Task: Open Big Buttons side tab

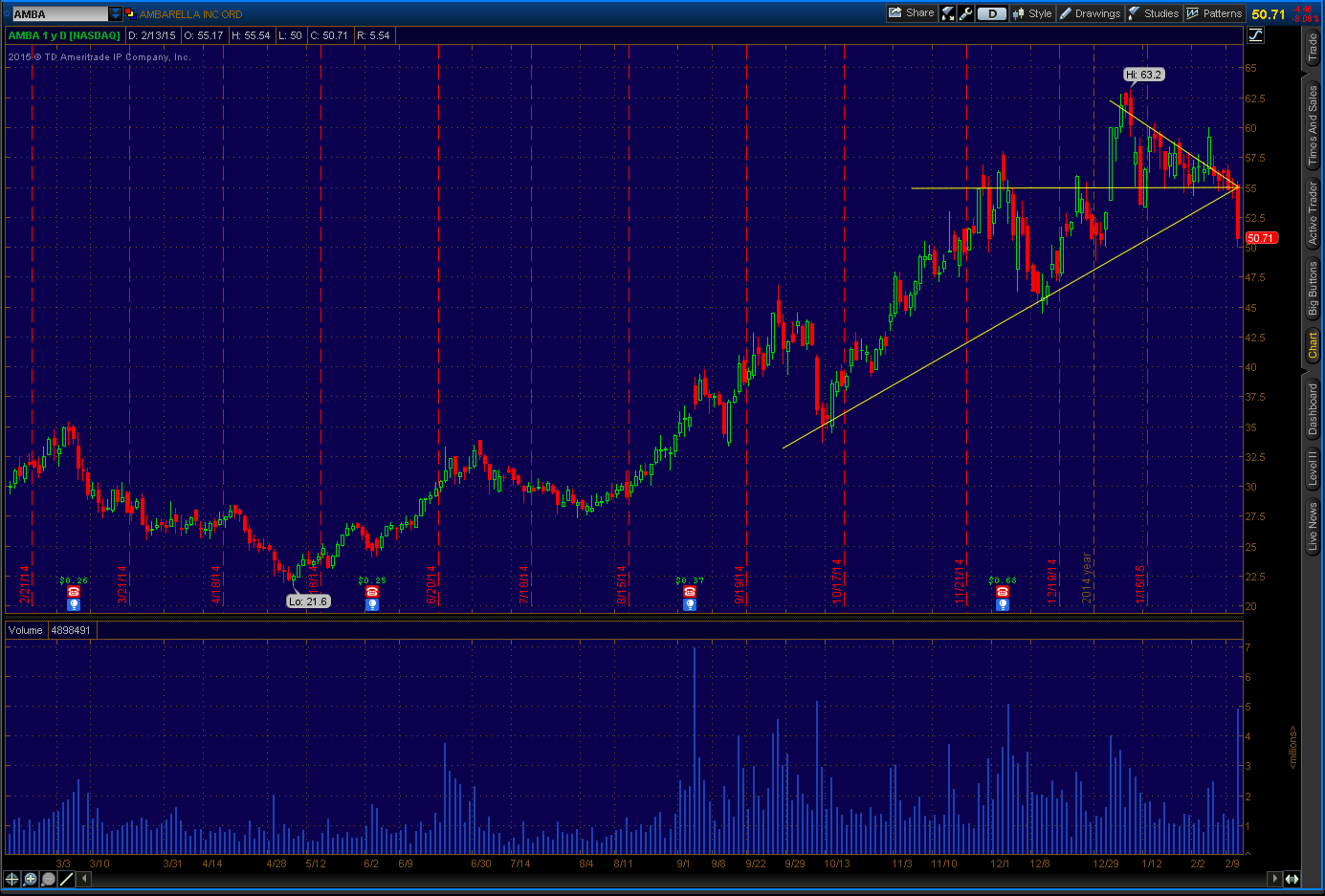Action: coord(1313,289)
